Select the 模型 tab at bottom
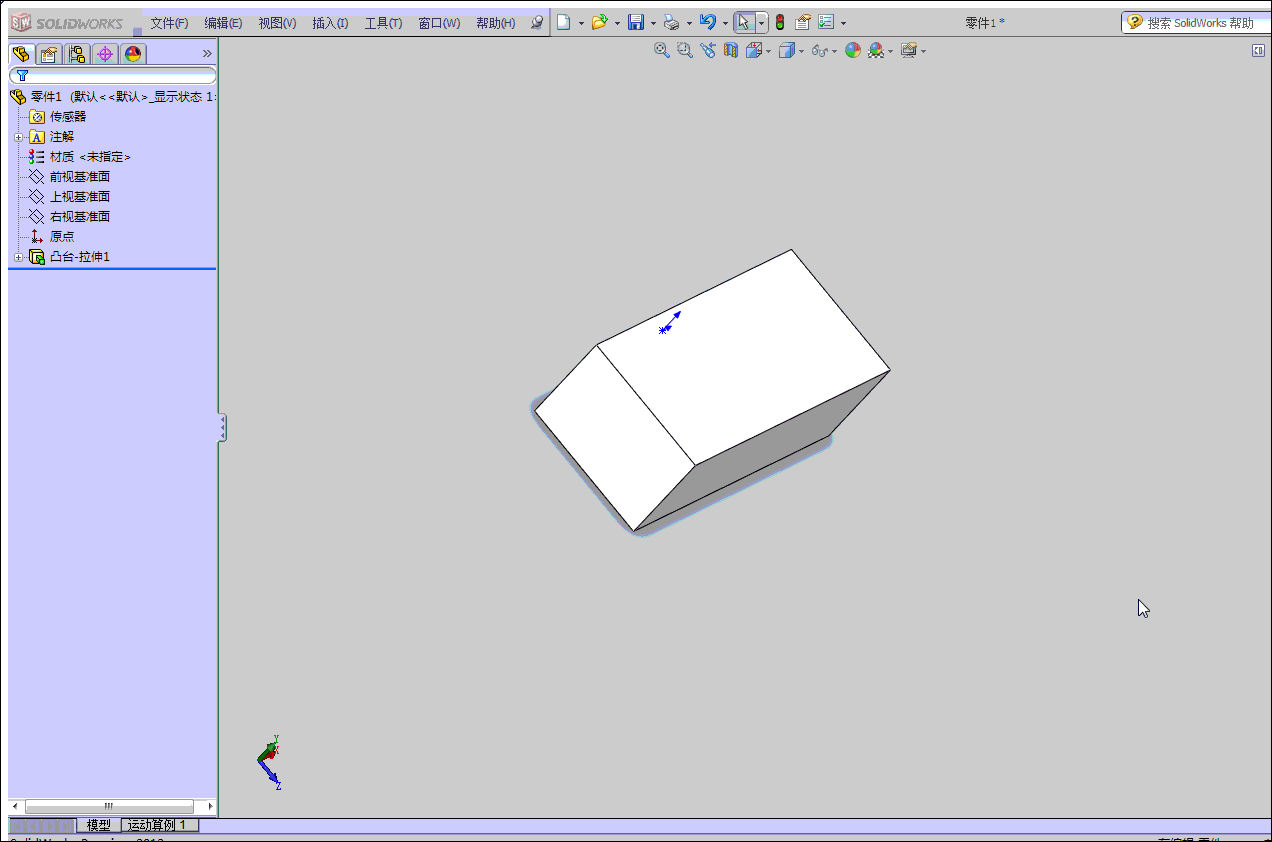Image resolution: width=1272 pixels, height=842 pixels. pyautogui.click(x=99, y=825)
